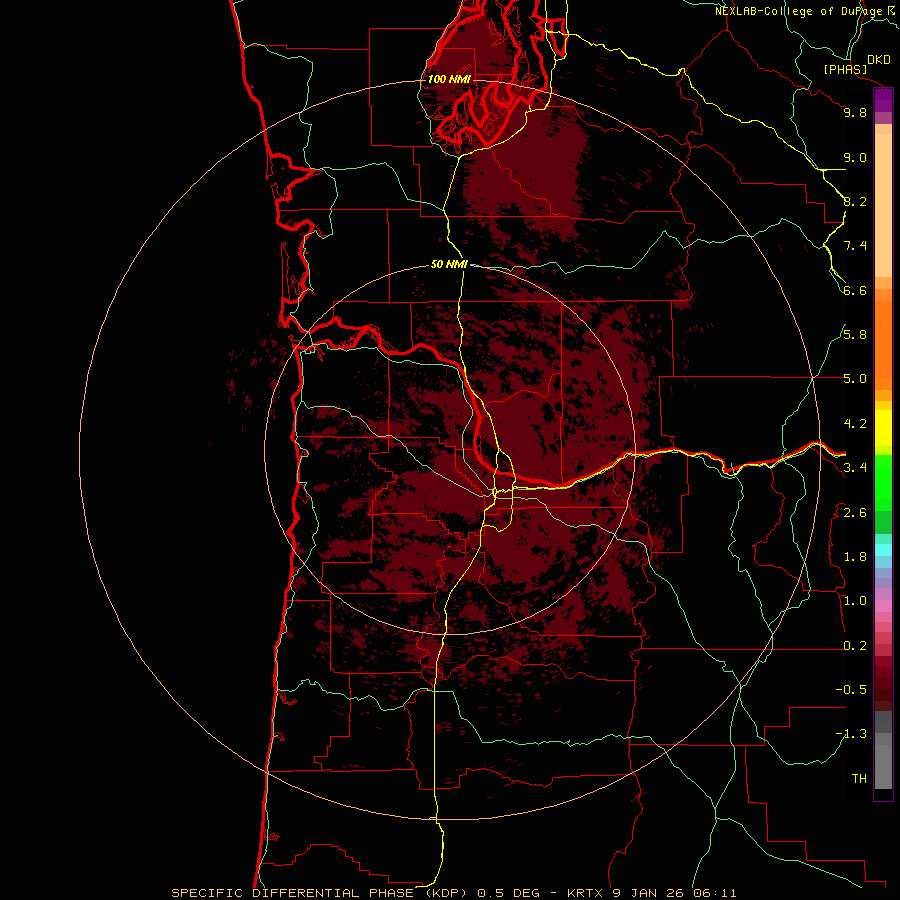Pick the bright green band of color bar

tap(883, 482)
